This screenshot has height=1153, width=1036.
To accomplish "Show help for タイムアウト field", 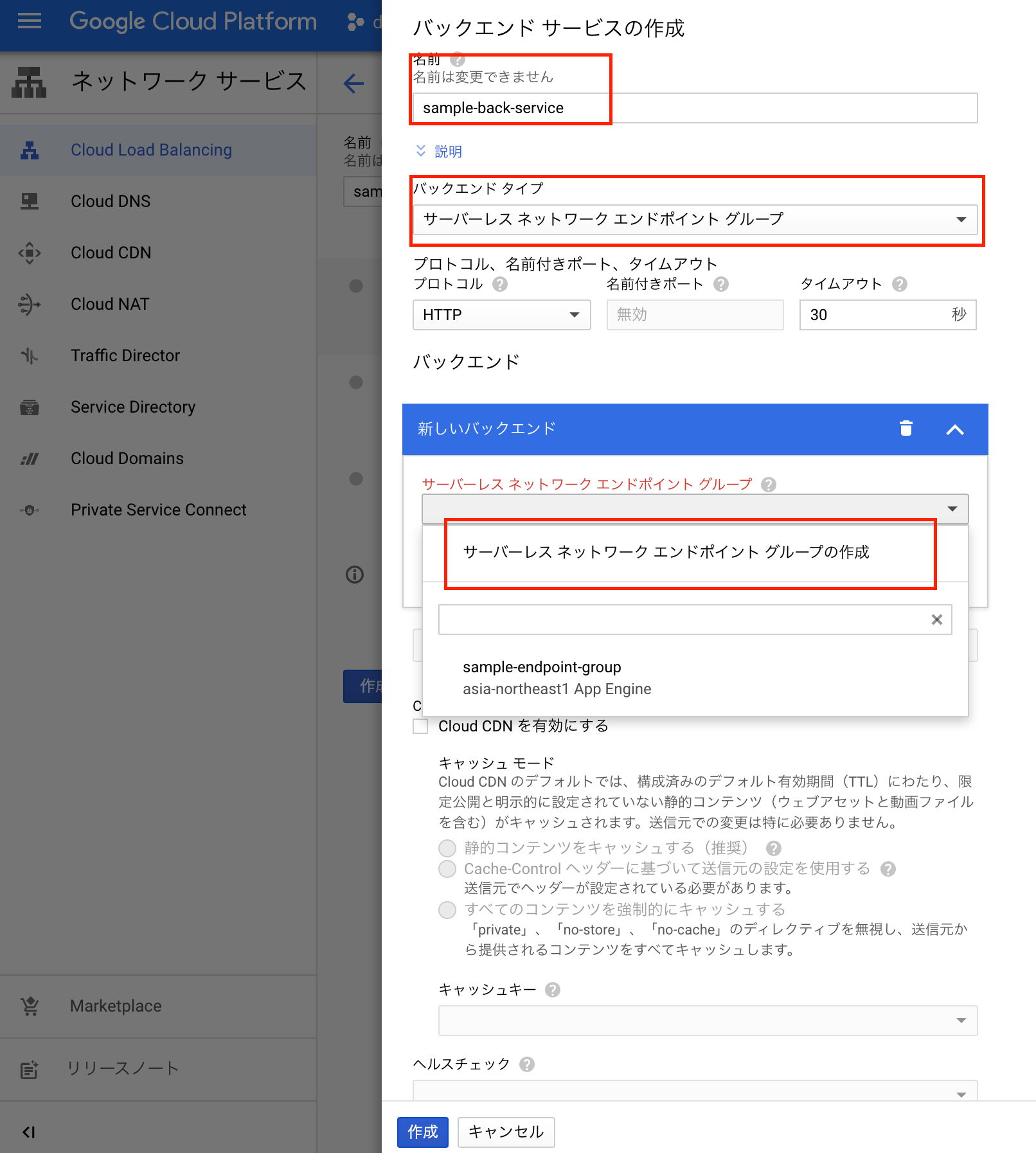I will click(x=900, y=284).
